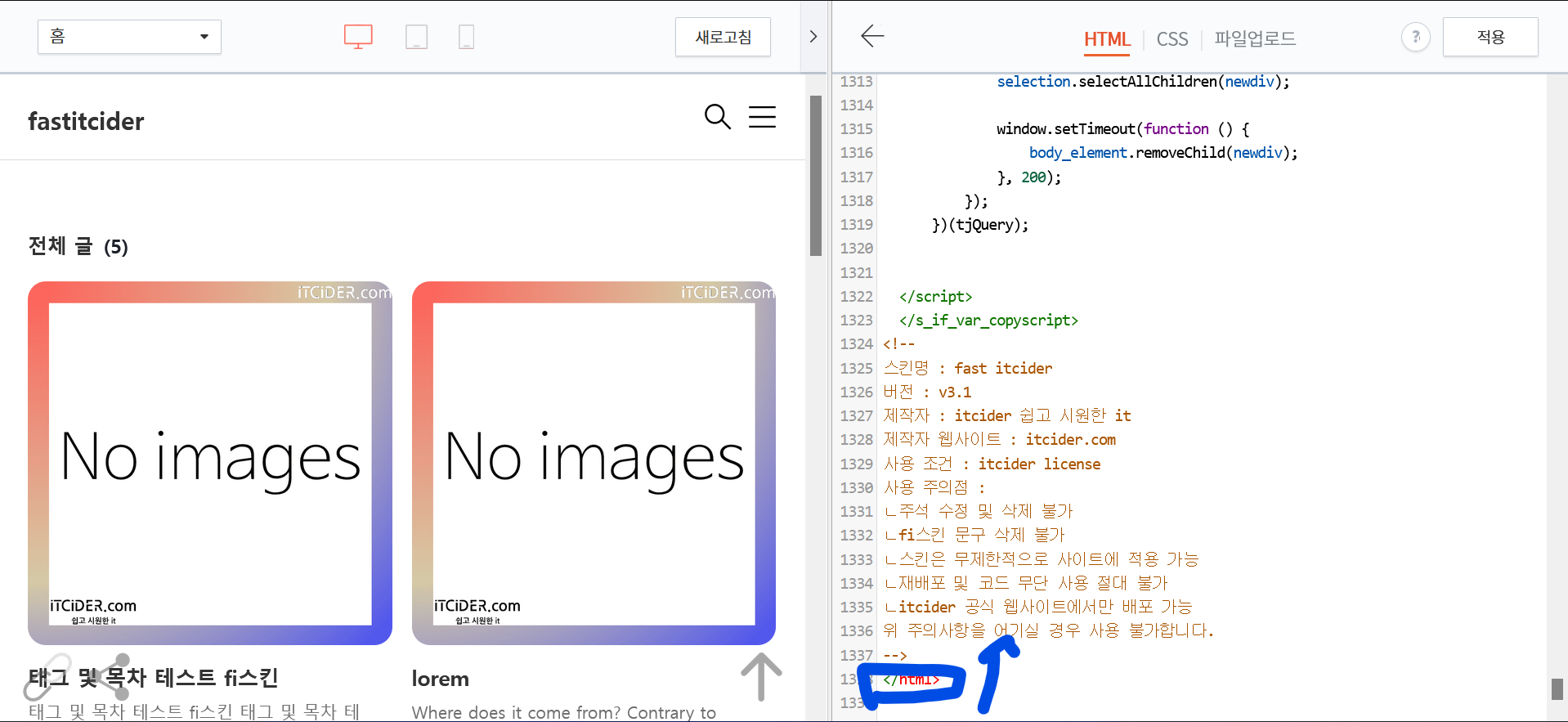The width and height of the screenshot is (1568, 722).
Task: Open the search magnifier in blog header
Action: (717, 117)
